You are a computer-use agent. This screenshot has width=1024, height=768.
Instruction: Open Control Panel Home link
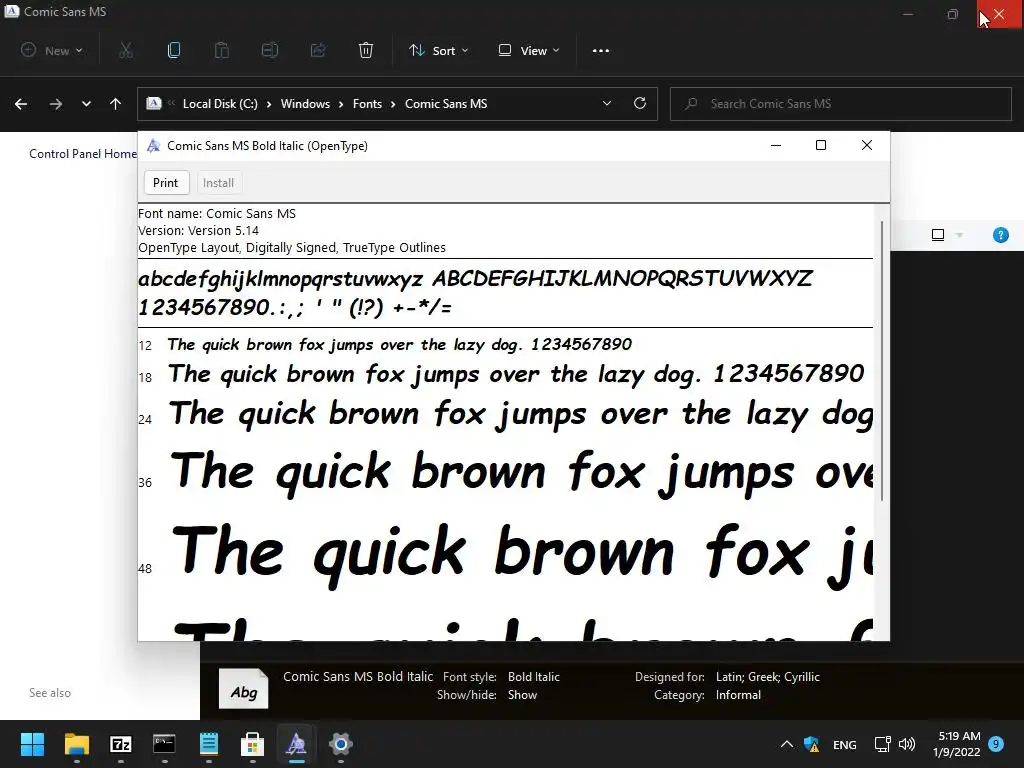[x=83, y=153]
